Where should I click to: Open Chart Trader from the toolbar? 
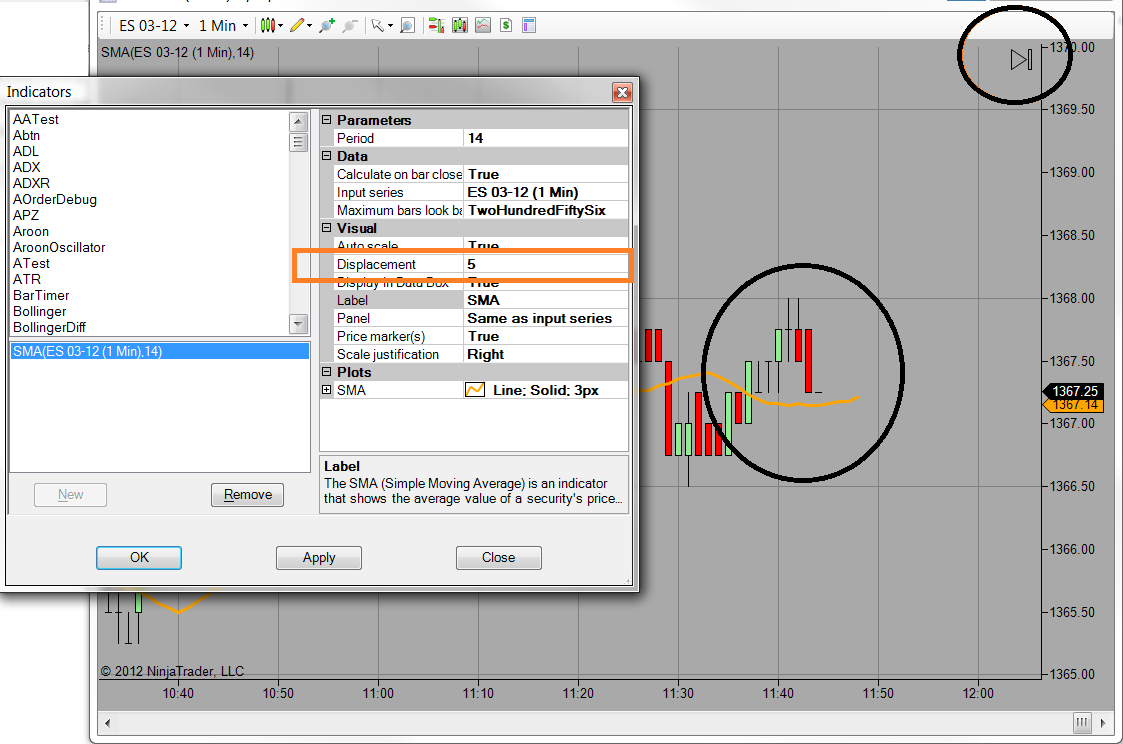pos(436,26)
